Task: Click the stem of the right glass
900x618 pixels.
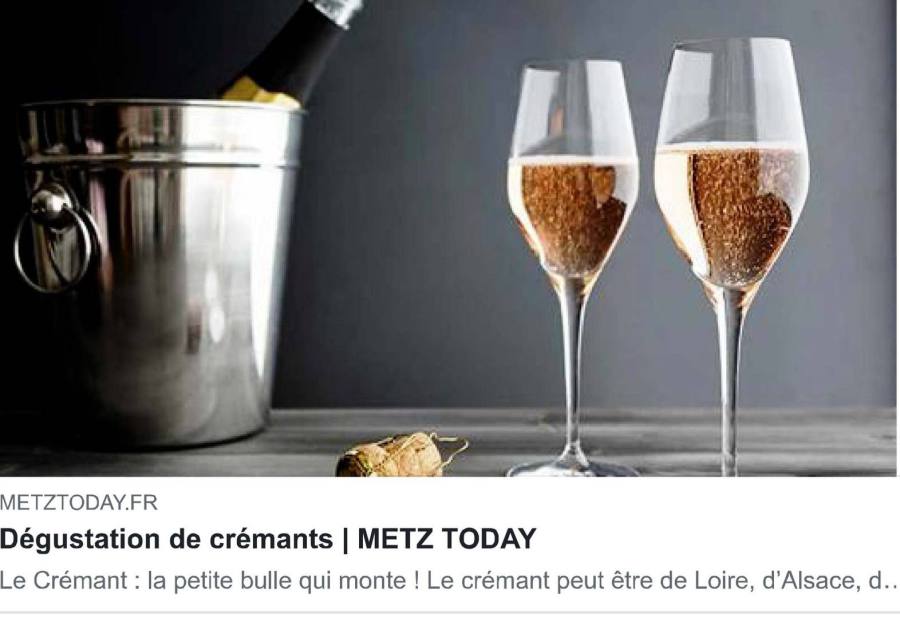Action: 729,379
